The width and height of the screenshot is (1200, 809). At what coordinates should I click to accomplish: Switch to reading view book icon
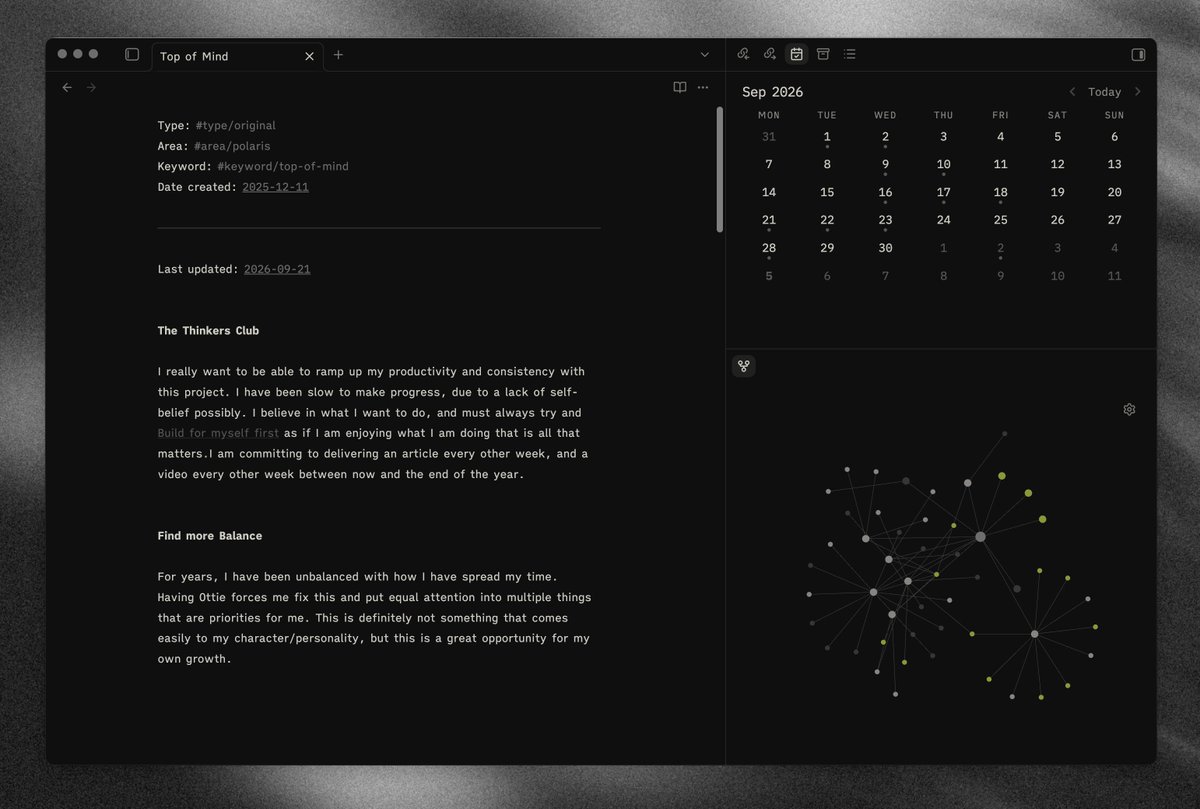680,88
